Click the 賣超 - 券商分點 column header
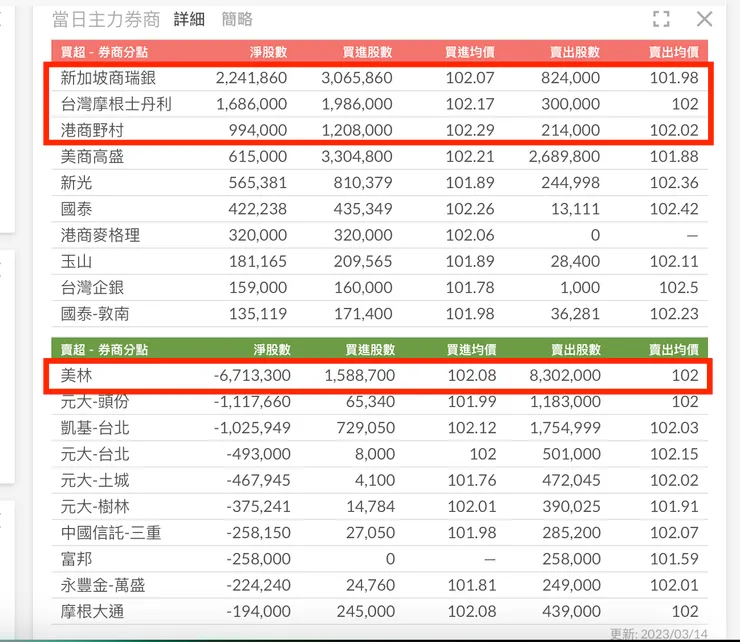The height and width of the screenshot is (642, 740). (x=104, y=349)
